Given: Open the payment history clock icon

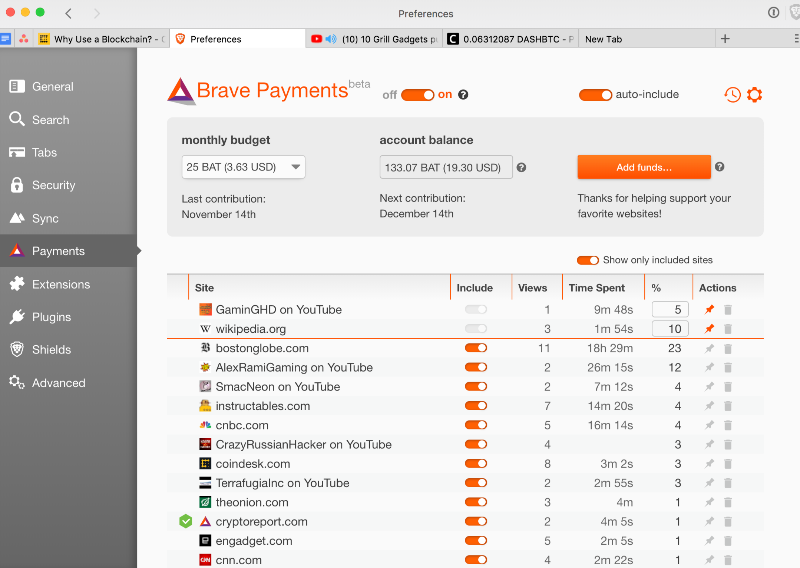Looking at the screenshot, I should click(732, 94).
